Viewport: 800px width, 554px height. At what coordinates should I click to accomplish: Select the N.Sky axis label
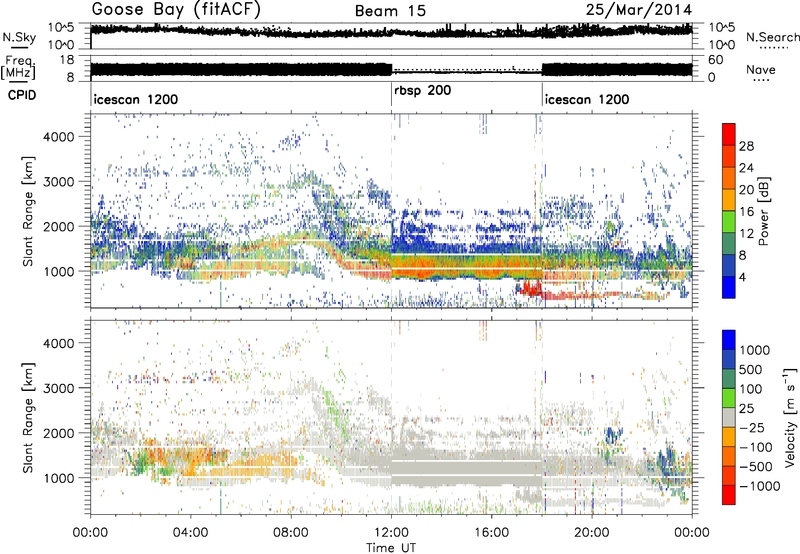point(19,37)
